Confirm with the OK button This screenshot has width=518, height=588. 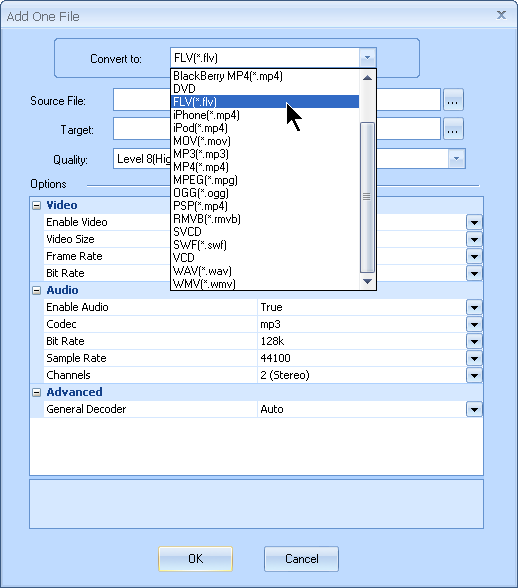coord(195,559)
